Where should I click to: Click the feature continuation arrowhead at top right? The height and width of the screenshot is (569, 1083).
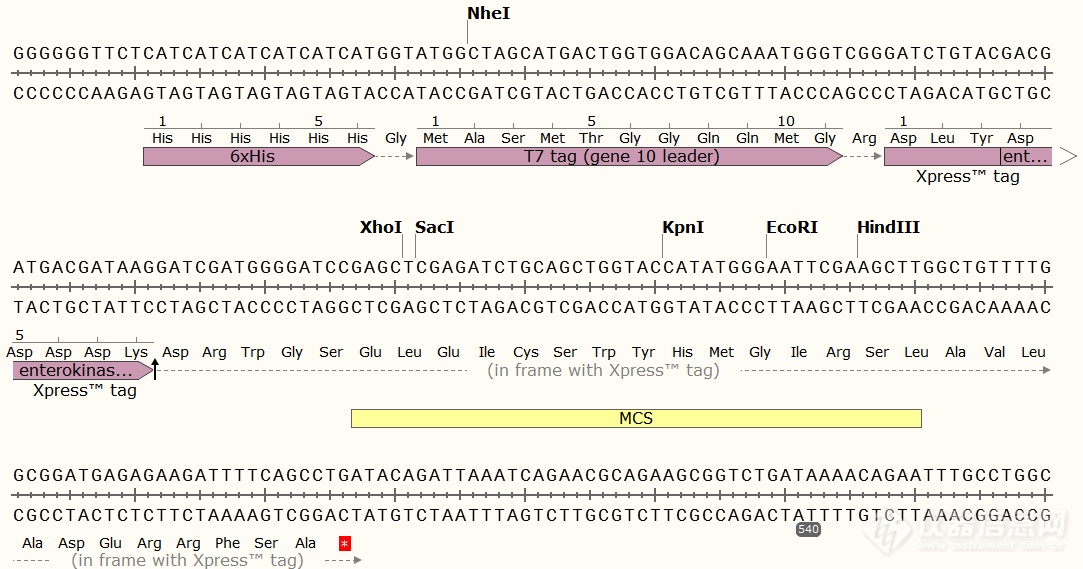pos(1067,156)
